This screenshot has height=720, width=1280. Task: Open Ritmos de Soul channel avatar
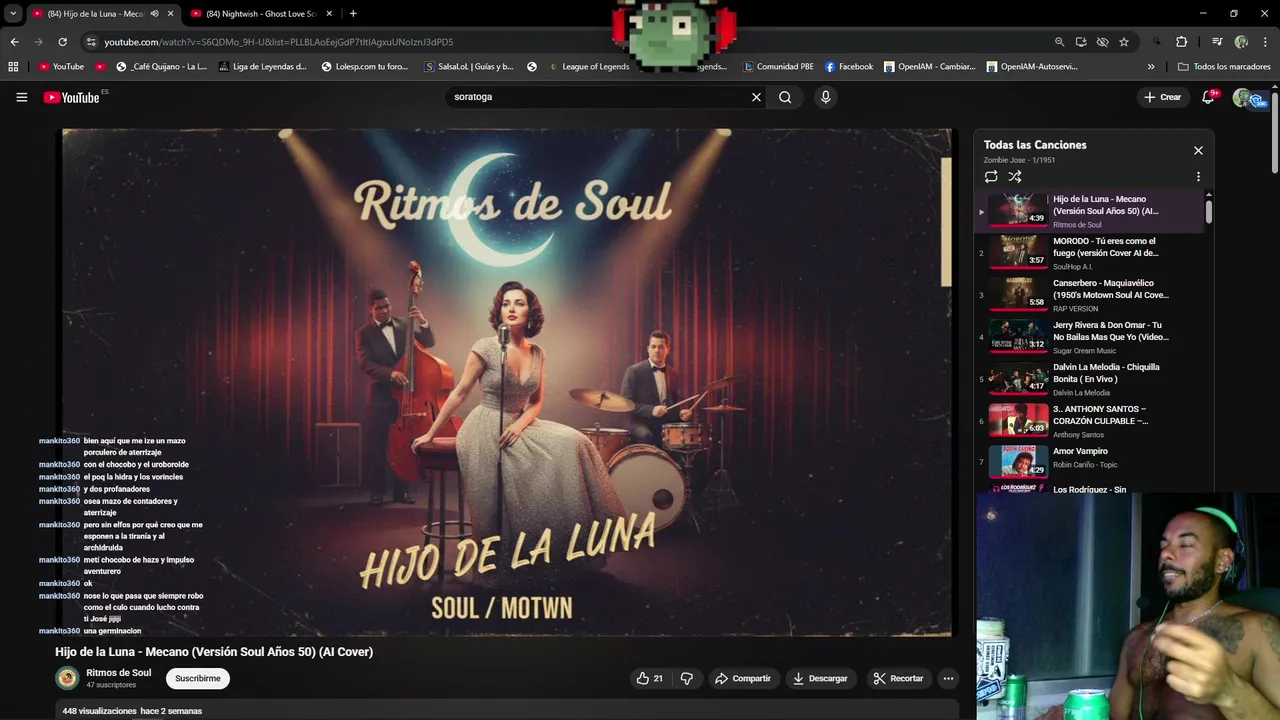(67, 678)
